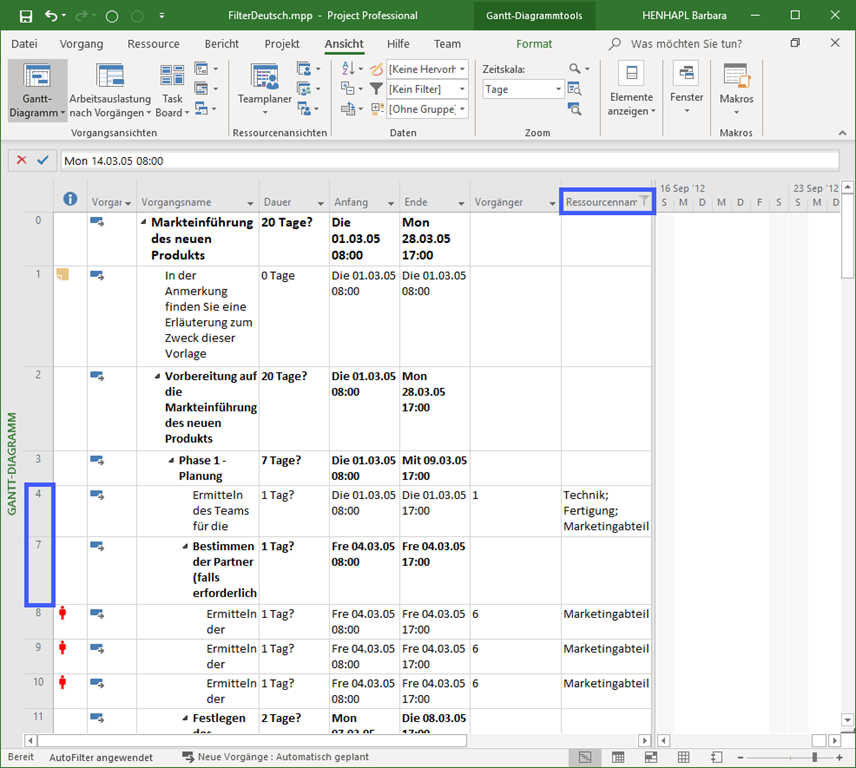Open the Ende column filter dropdown
856x768 pixels.
pos(461,203)
